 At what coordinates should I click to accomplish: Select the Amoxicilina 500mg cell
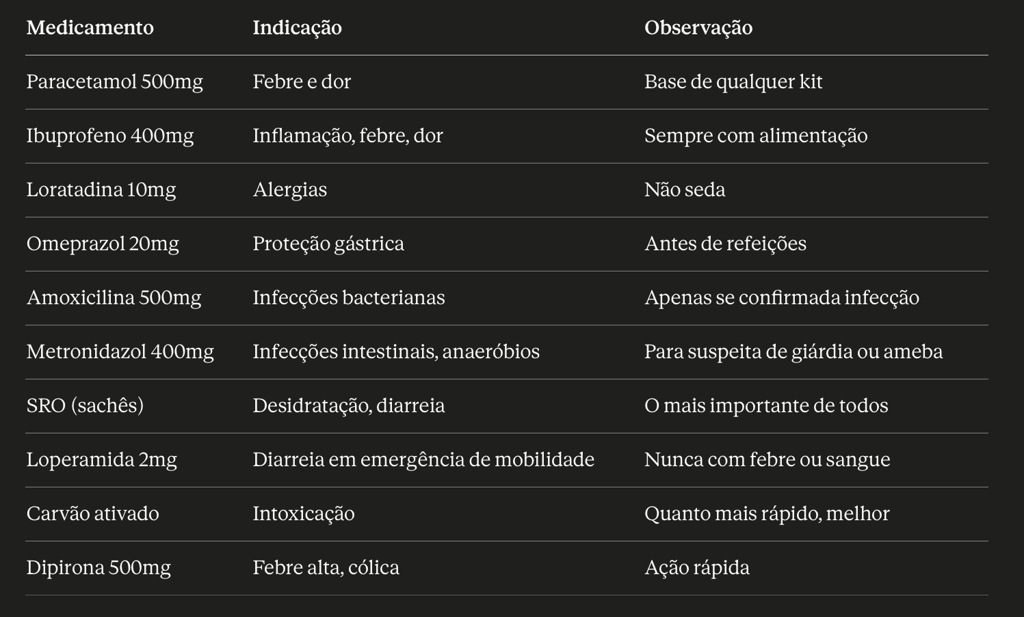114,298
